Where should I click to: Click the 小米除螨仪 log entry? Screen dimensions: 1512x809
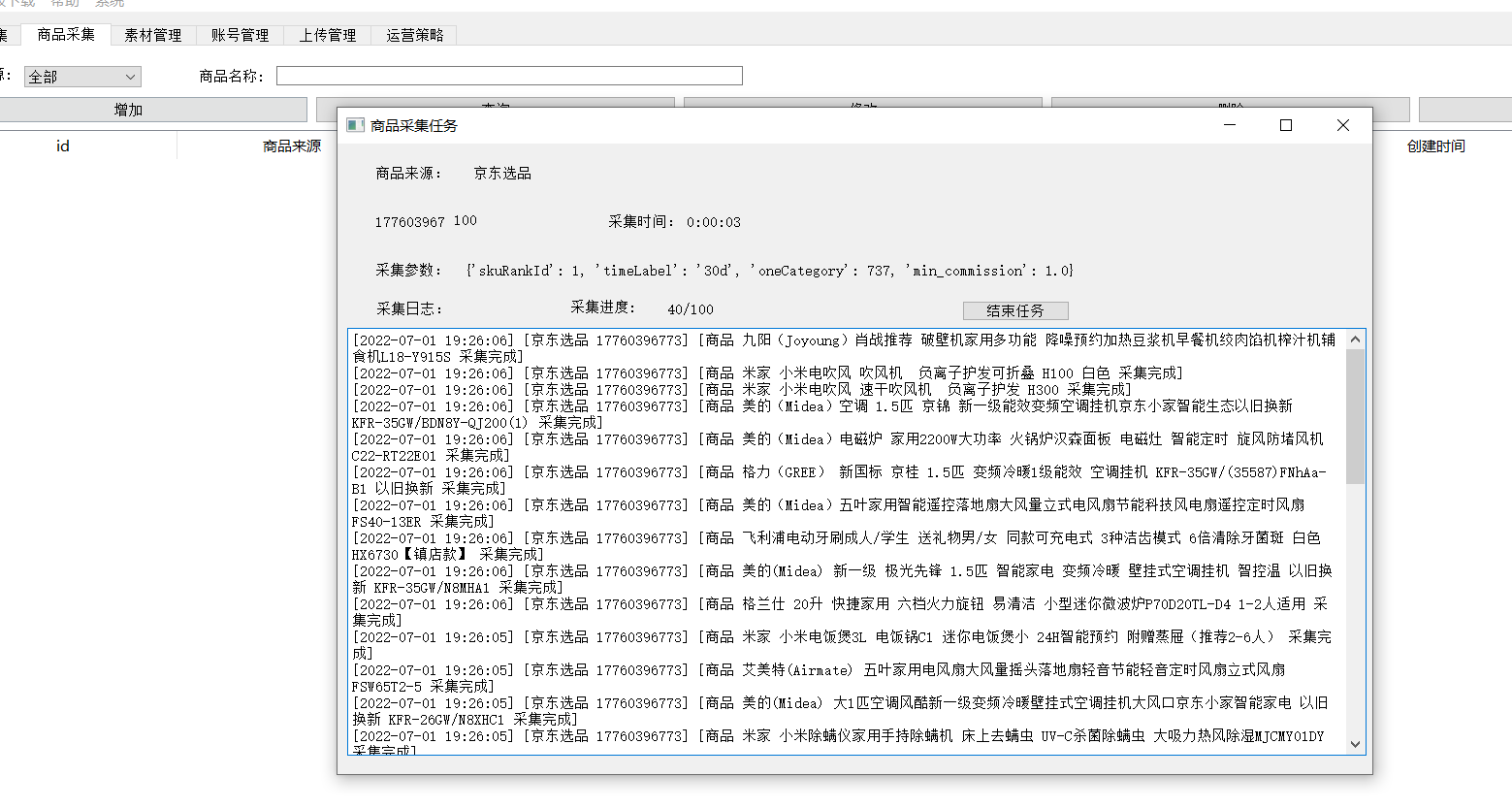point(838,744)
